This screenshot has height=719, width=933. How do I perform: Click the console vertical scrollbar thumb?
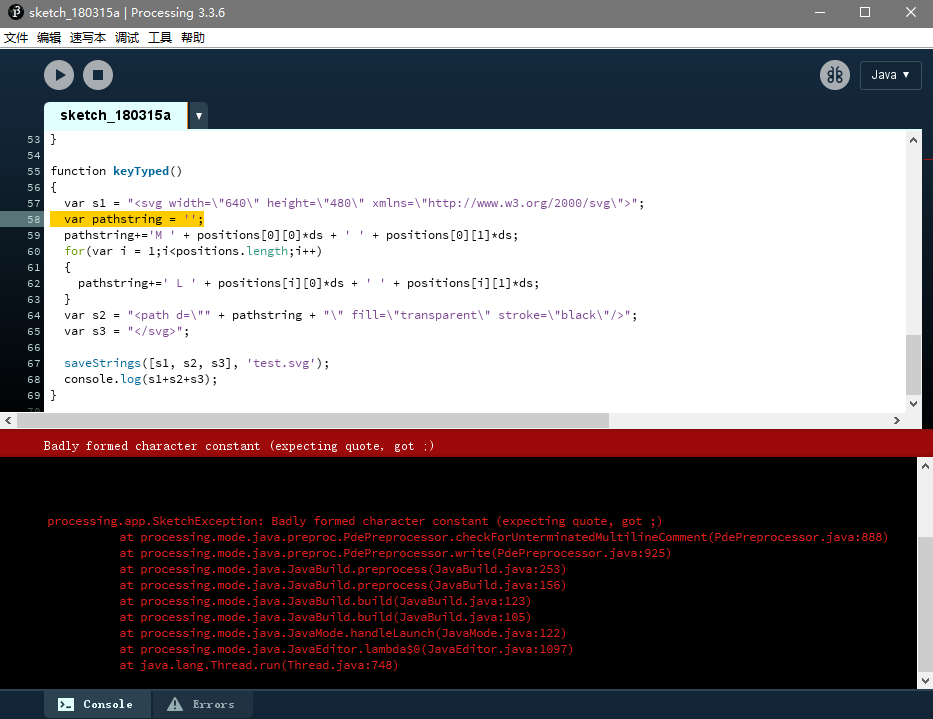pos(925,604)
